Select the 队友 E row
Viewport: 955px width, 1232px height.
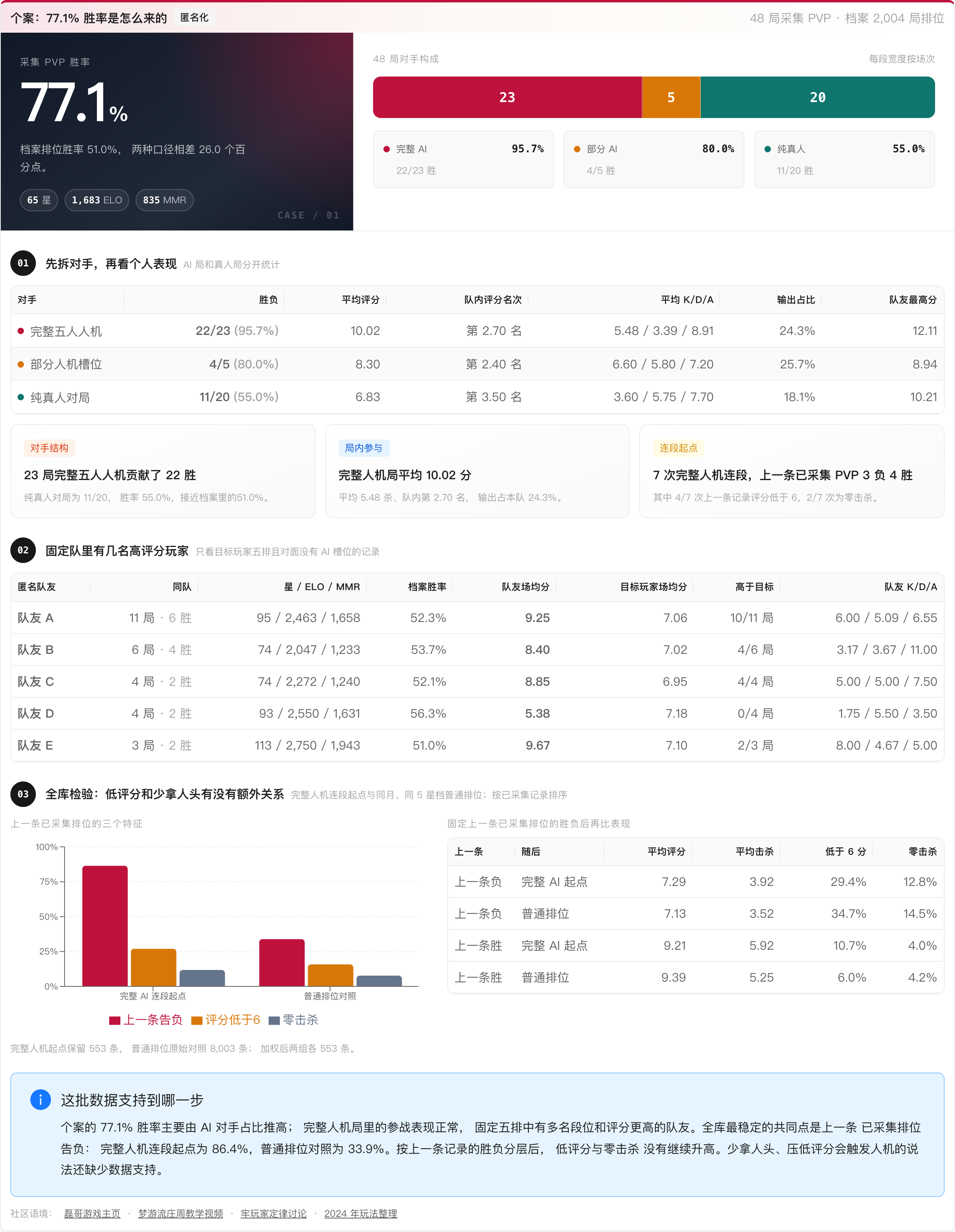tap(477, 745)
